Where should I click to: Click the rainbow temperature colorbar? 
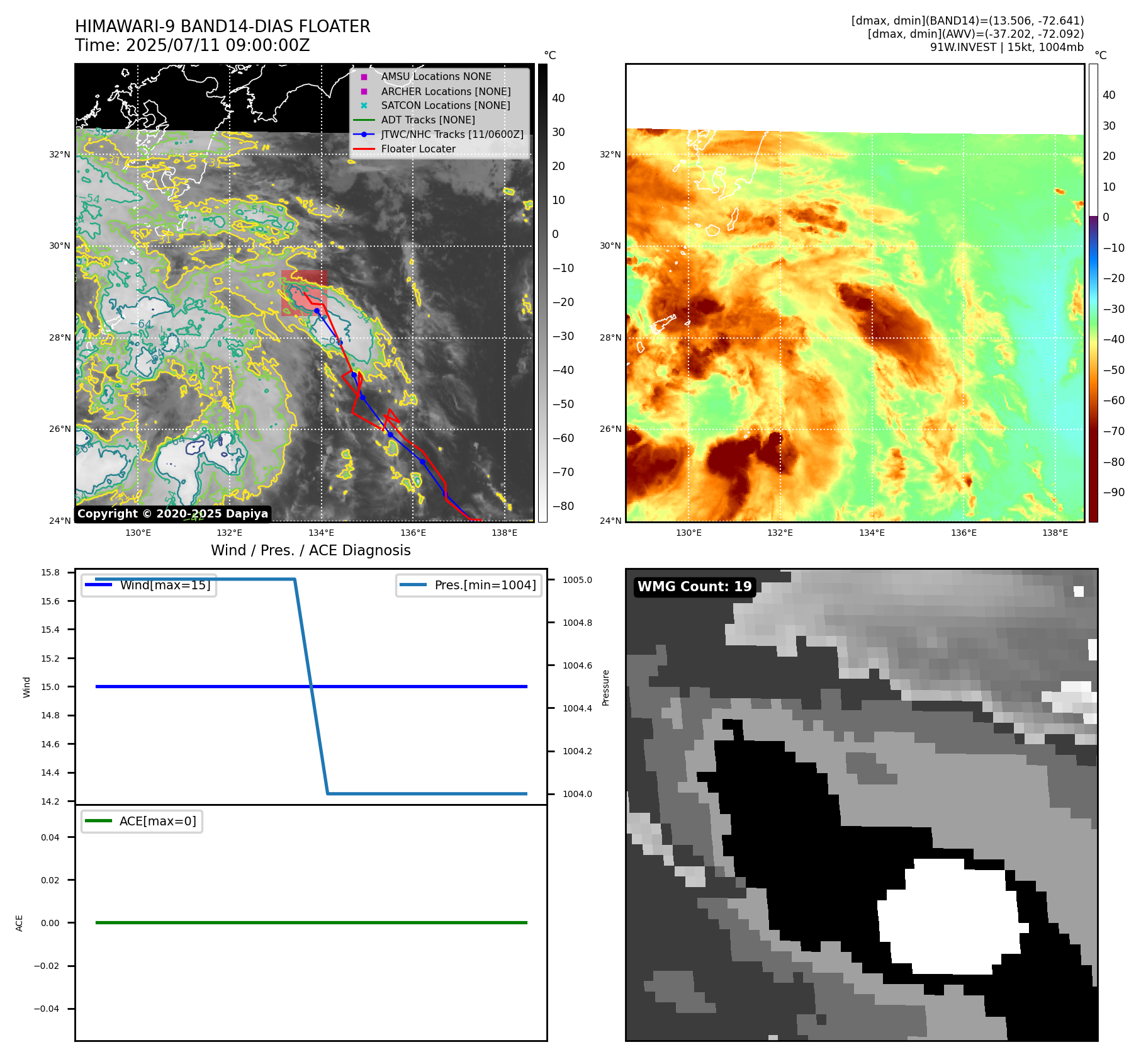(x=1093, y=293)
